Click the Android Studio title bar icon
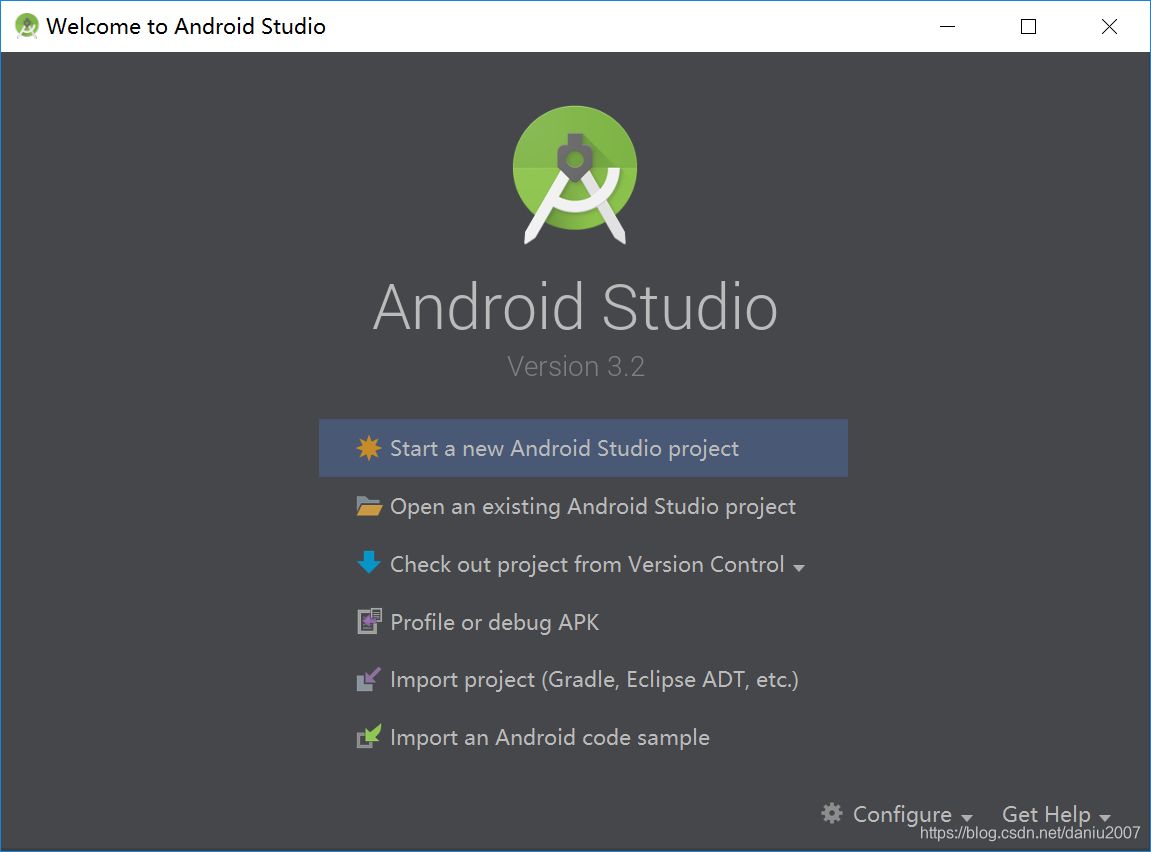Viewport: 1151px width, 852px height. pos(26,26)
